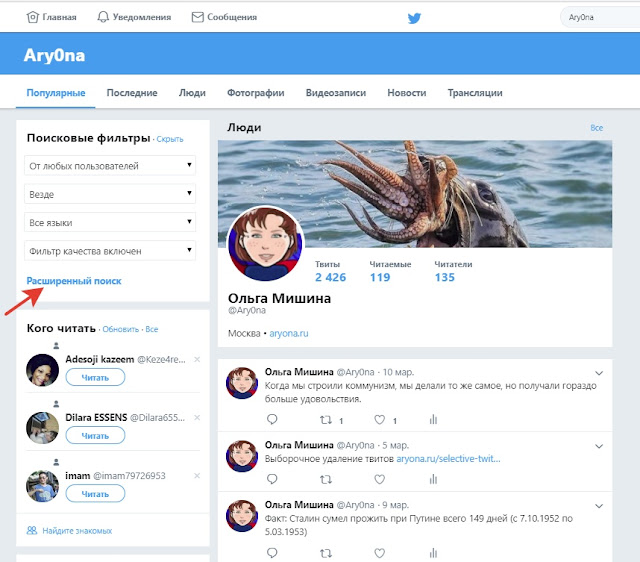Retweet the 10 мар. communism tweet
The image size is (640, 562).
[325, 420]
